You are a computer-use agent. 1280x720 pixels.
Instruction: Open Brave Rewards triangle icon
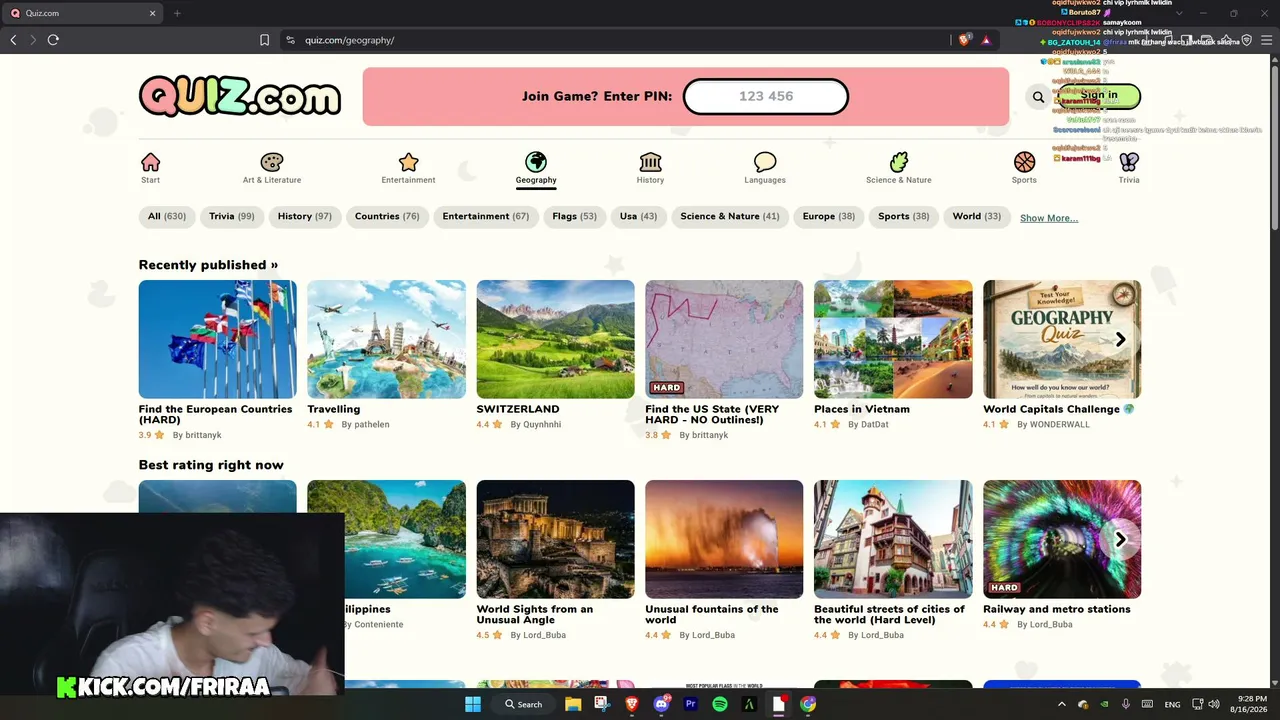tap(986, 40)
